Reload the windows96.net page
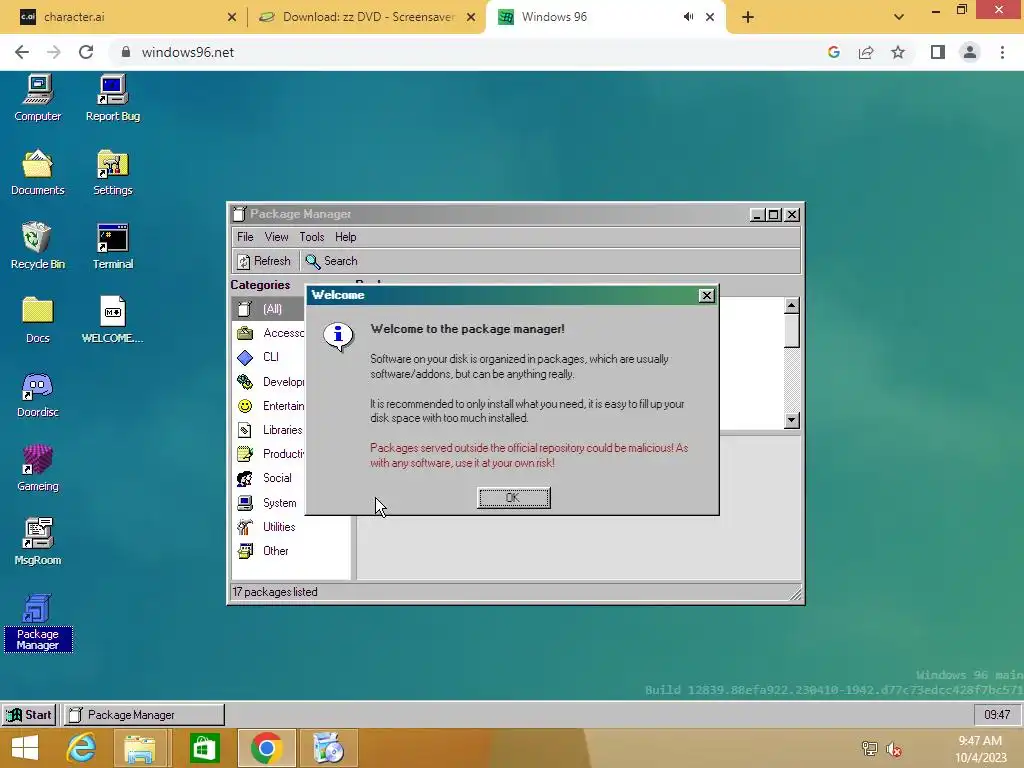 pyautogui.click(x=86, y=52)
